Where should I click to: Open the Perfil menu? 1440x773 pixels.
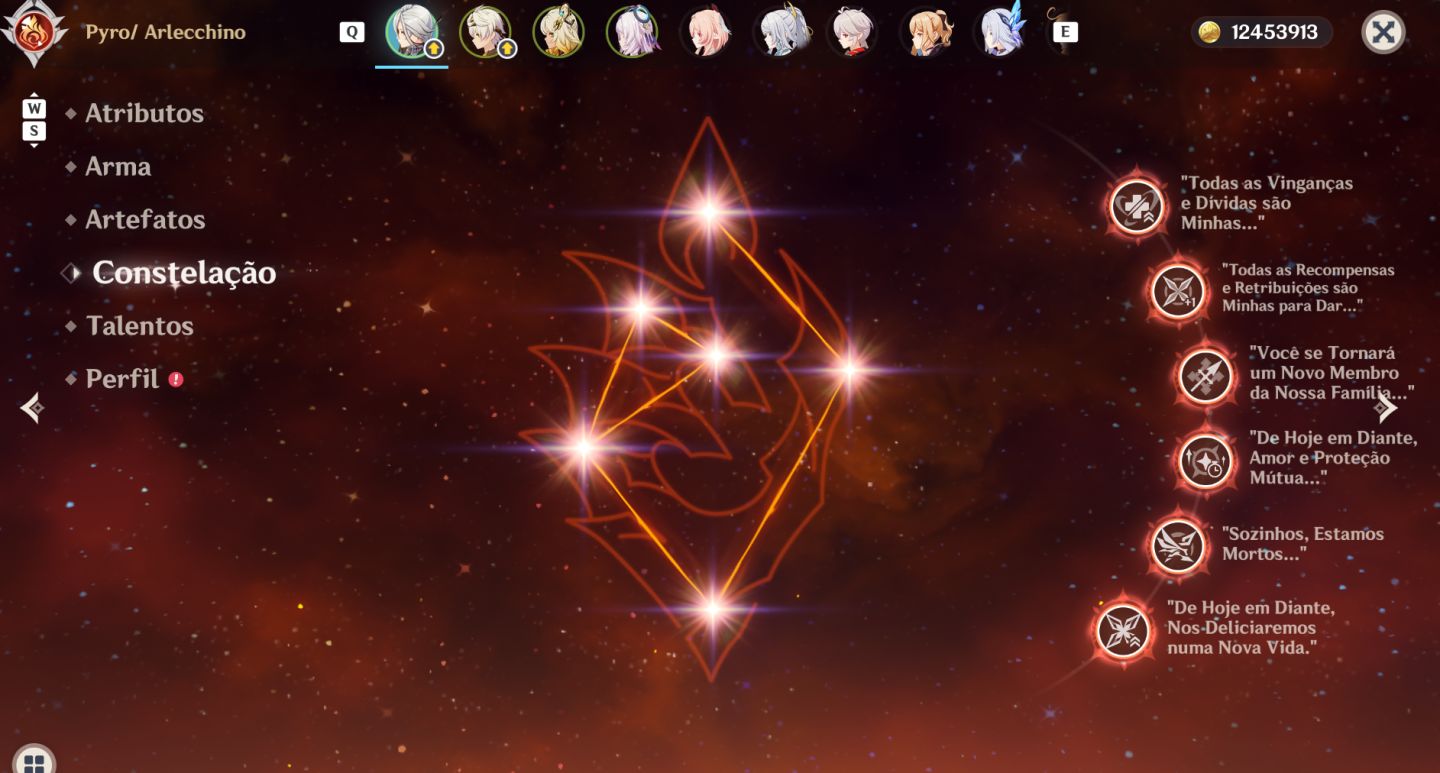(x=122, y=378)
